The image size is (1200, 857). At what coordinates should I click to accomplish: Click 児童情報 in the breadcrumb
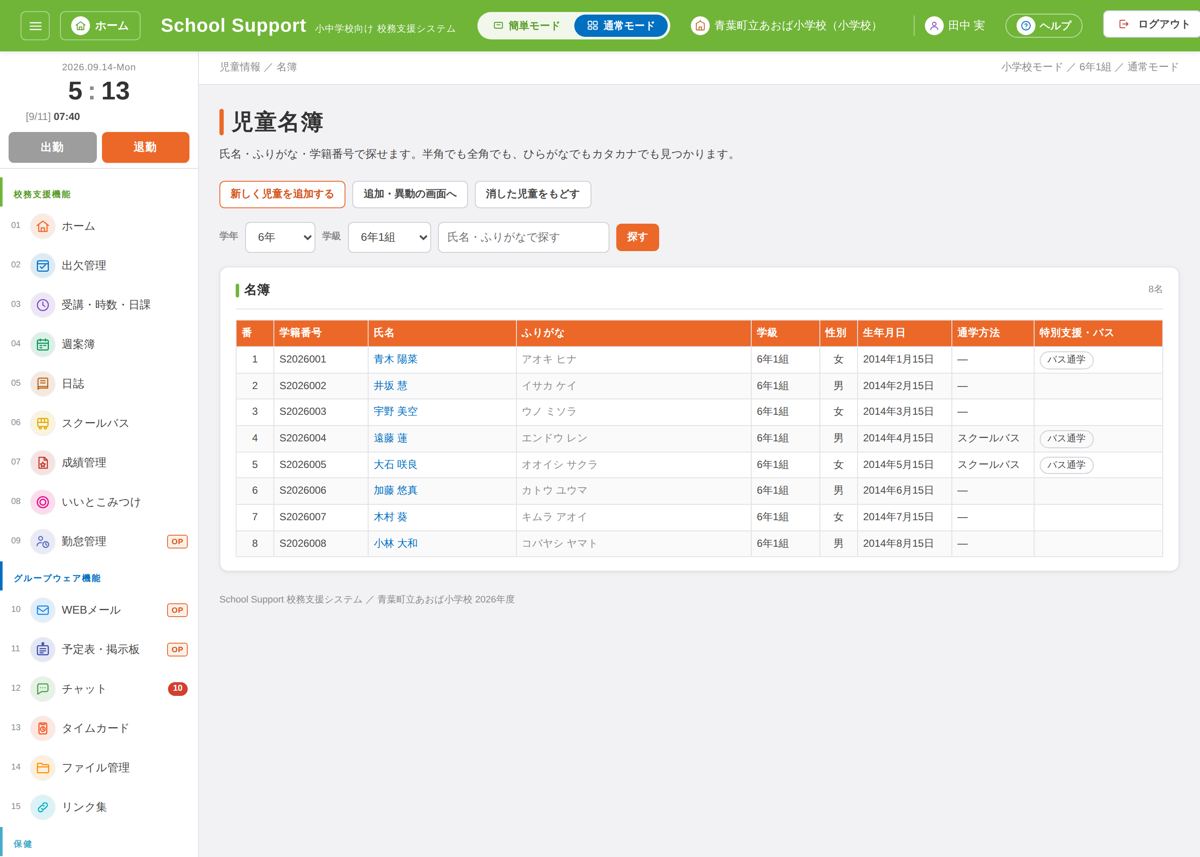coord(240,67)
